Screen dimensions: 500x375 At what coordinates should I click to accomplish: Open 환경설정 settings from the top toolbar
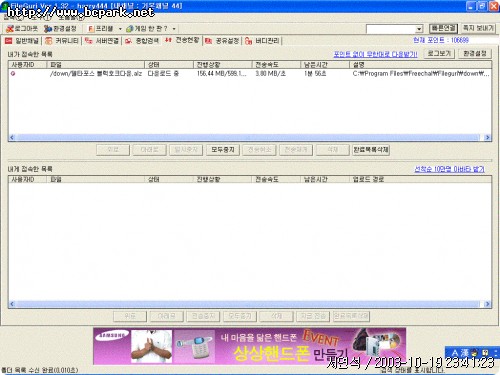point(60,29)
